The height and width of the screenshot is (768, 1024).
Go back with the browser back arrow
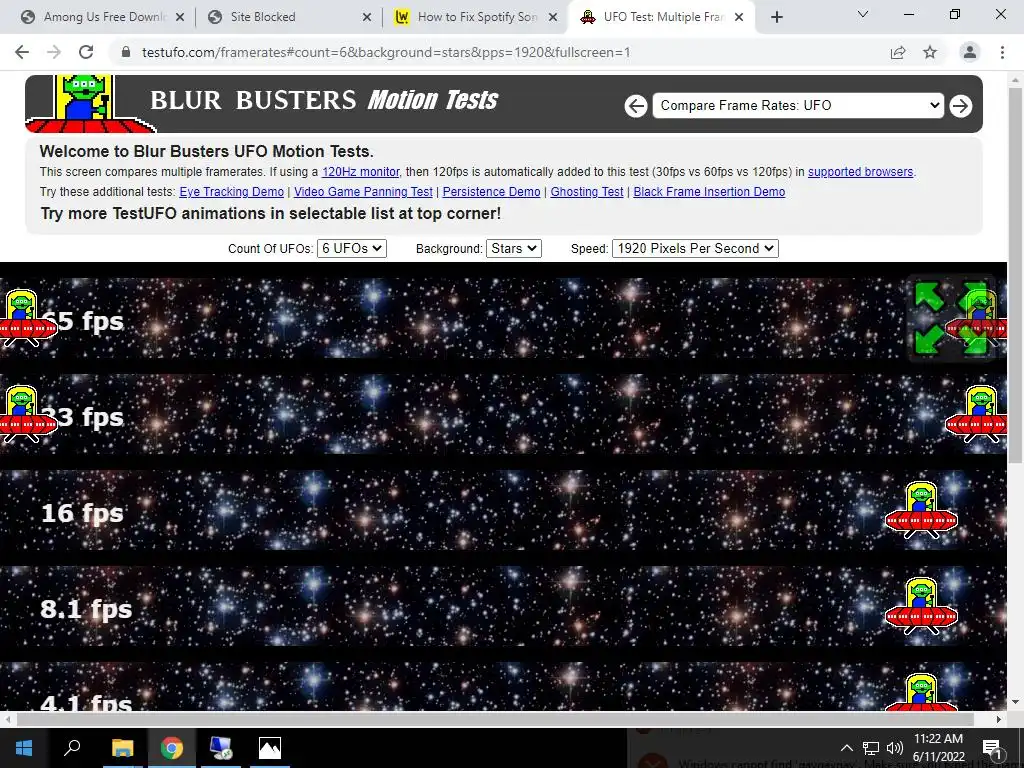point(22,52)
